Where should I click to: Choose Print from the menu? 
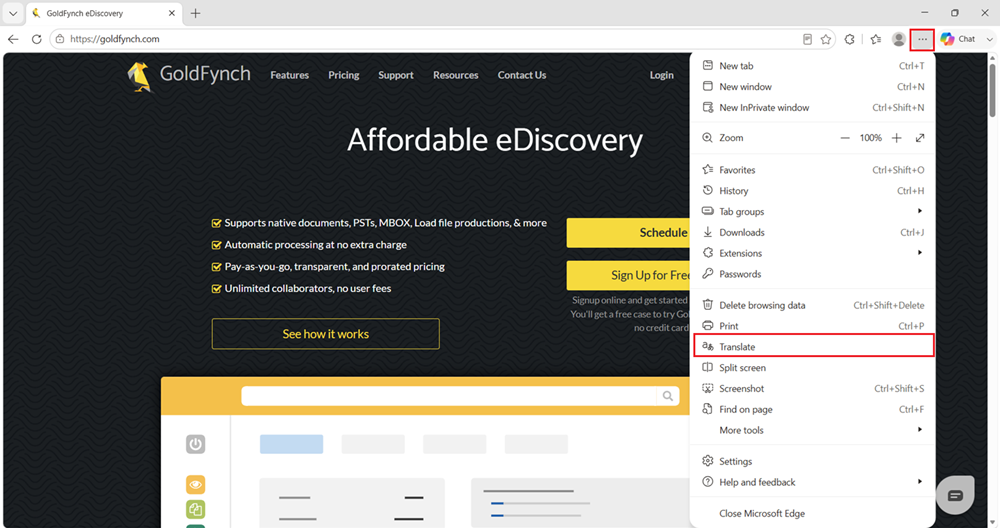click(x=813, y=326)
